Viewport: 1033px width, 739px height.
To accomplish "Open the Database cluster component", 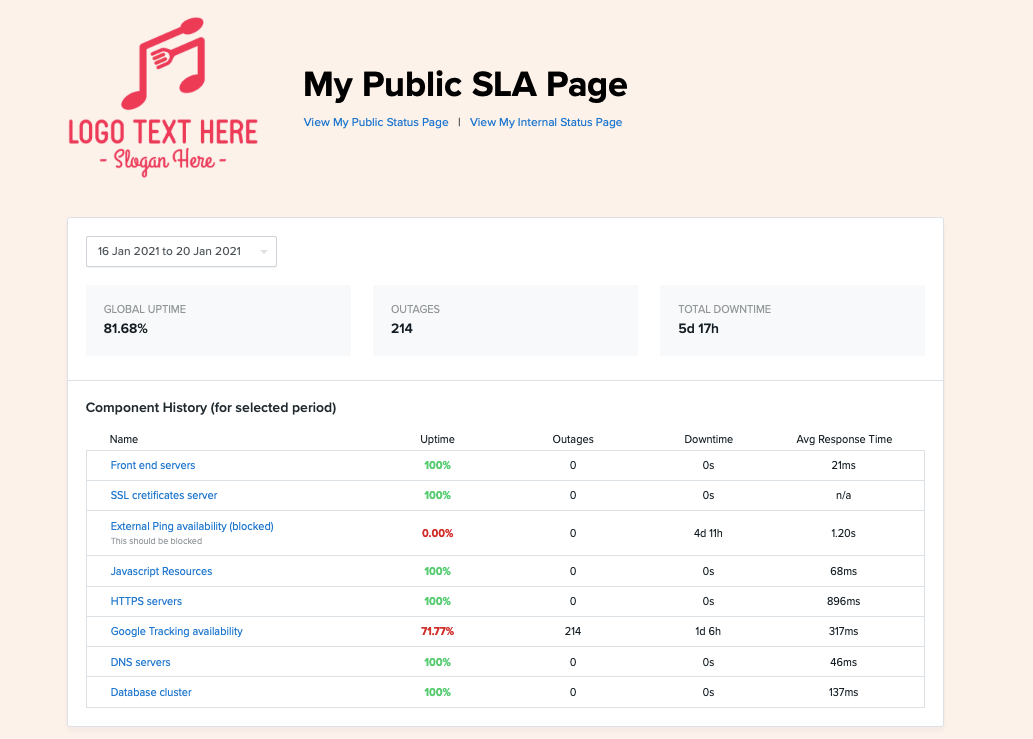I will point(151,692).
